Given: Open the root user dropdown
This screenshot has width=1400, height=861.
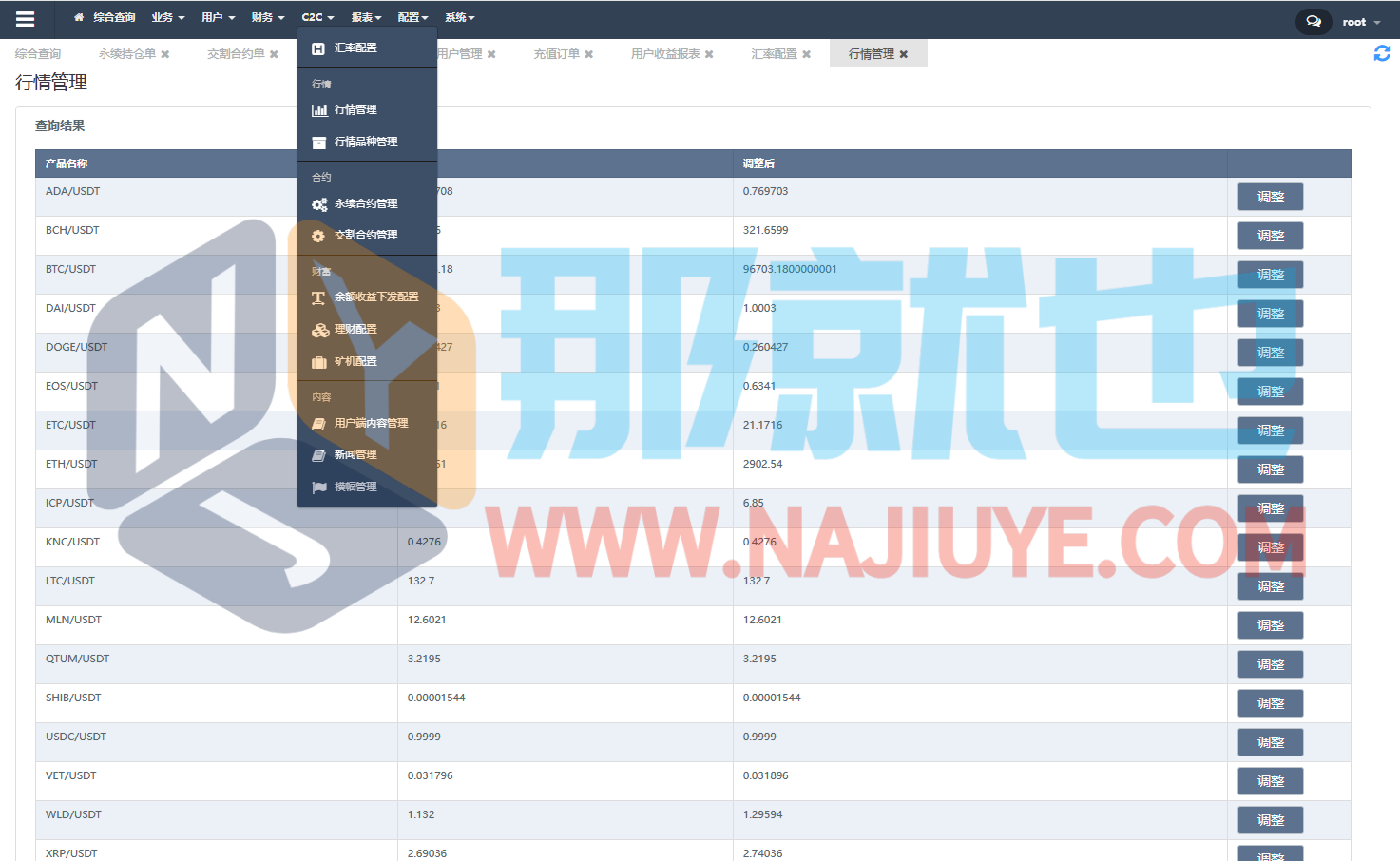Looking at the screenshot, I should (x=1361, y=22).
